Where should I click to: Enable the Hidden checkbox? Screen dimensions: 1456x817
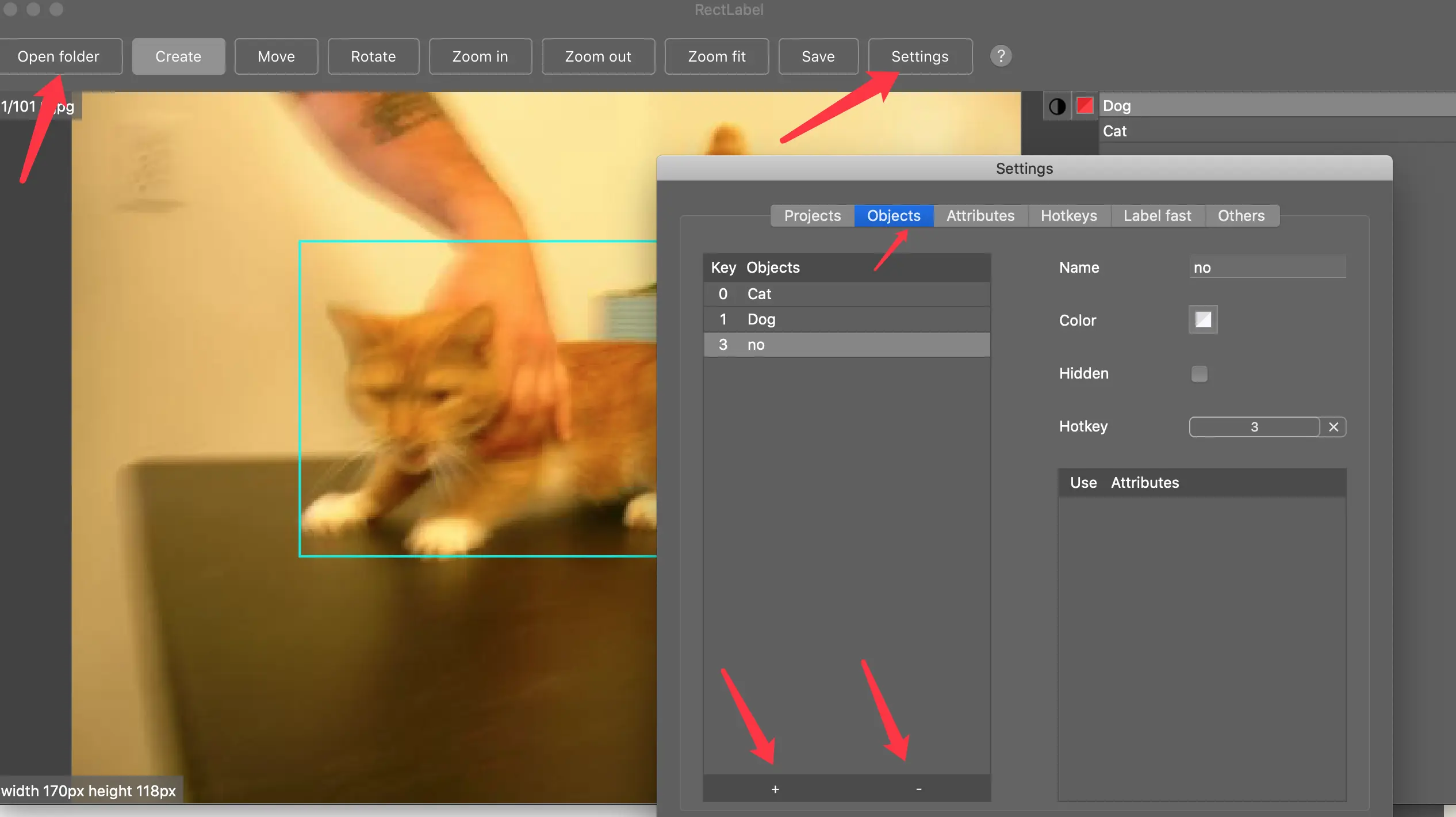[x=1199, y=374]
